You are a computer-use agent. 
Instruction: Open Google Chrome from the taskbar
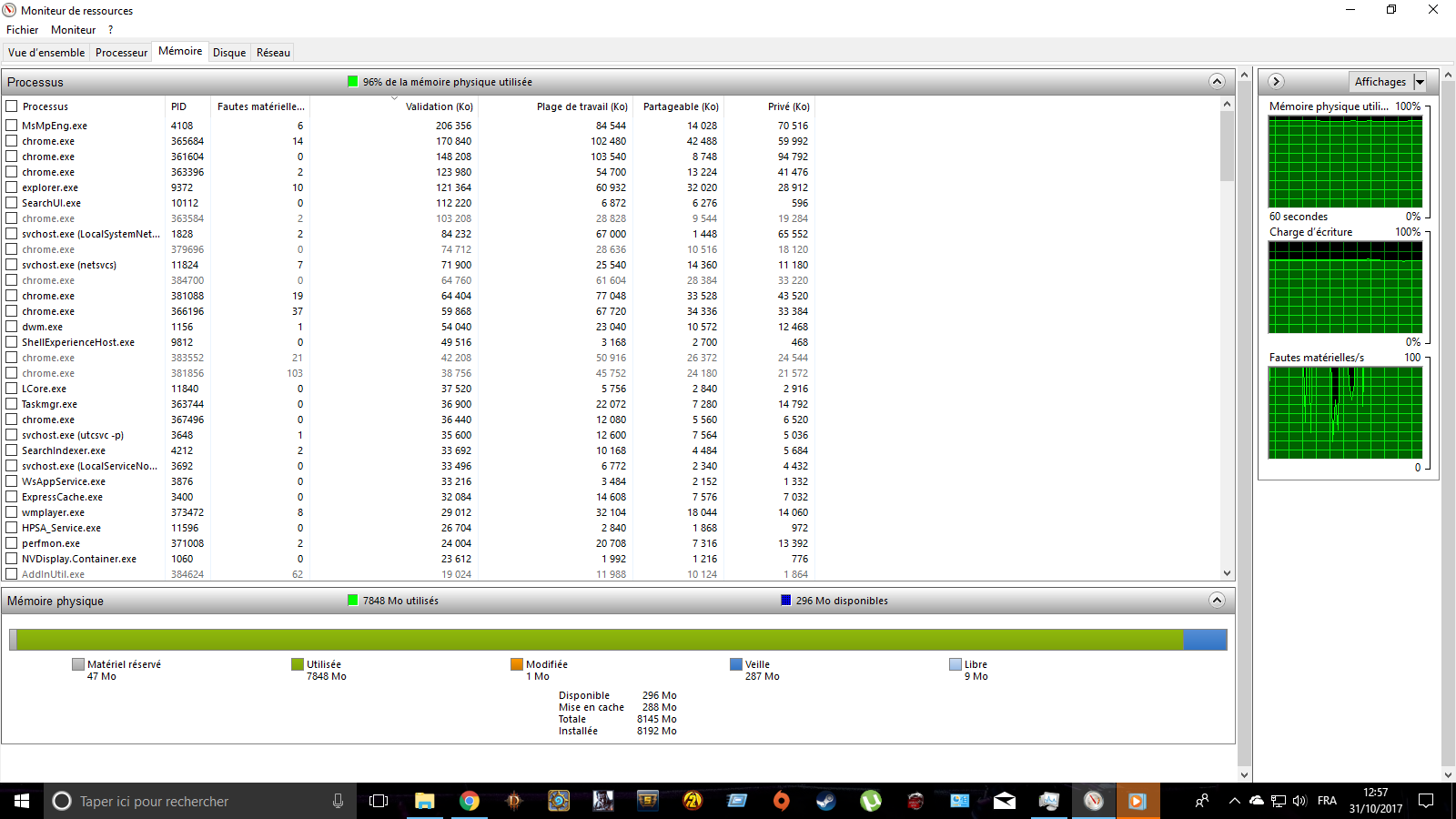tap(469, 801)
